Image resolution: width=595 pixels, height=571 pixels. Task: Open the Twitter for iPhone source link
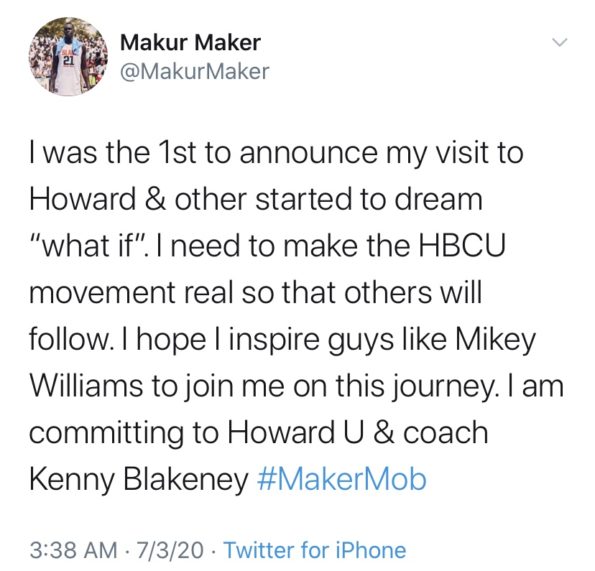[315, 551]
